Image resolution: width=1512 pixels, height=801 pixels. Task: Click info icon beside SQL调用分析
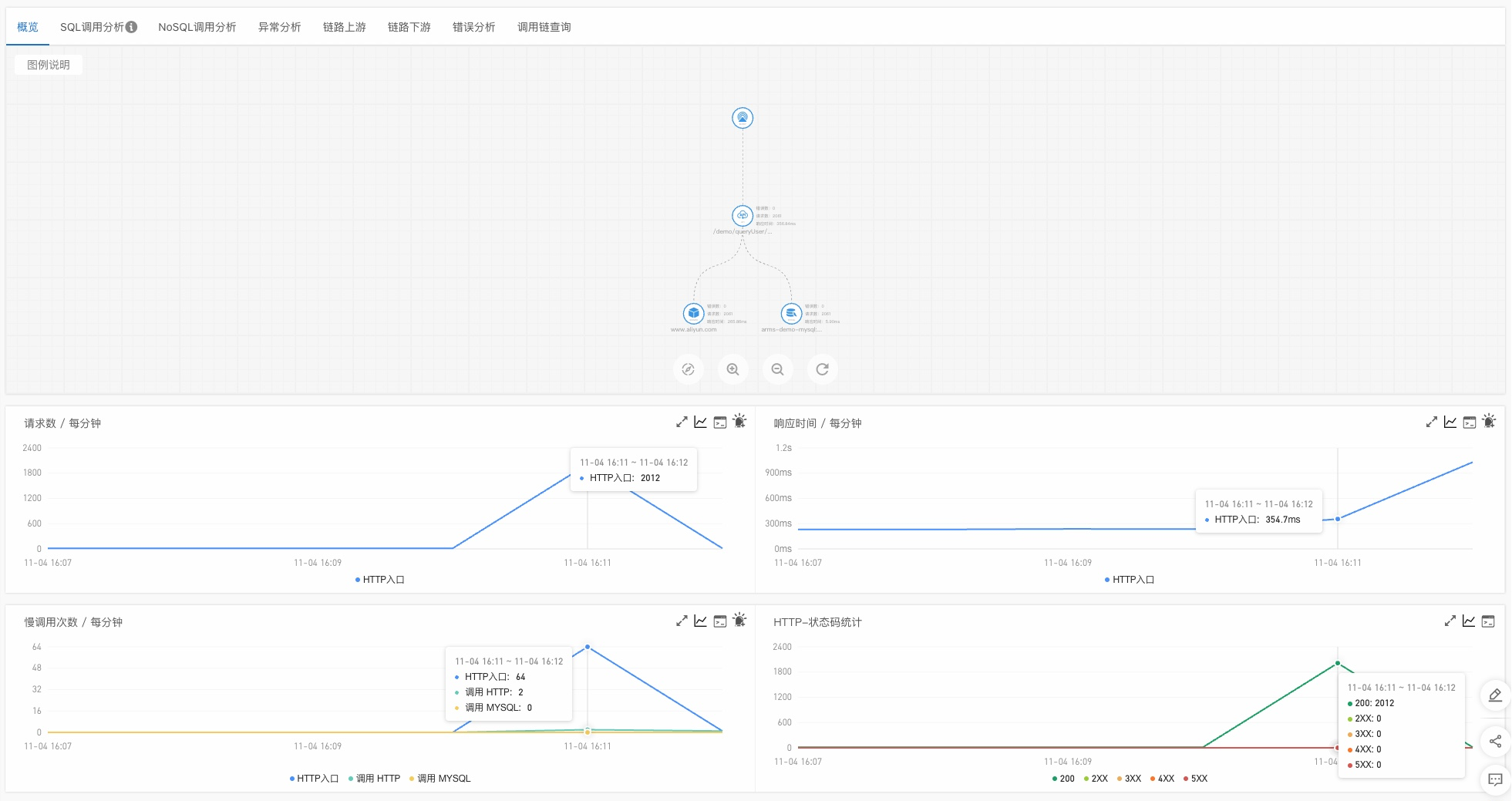pyautogui.click(x=132, y=27)
